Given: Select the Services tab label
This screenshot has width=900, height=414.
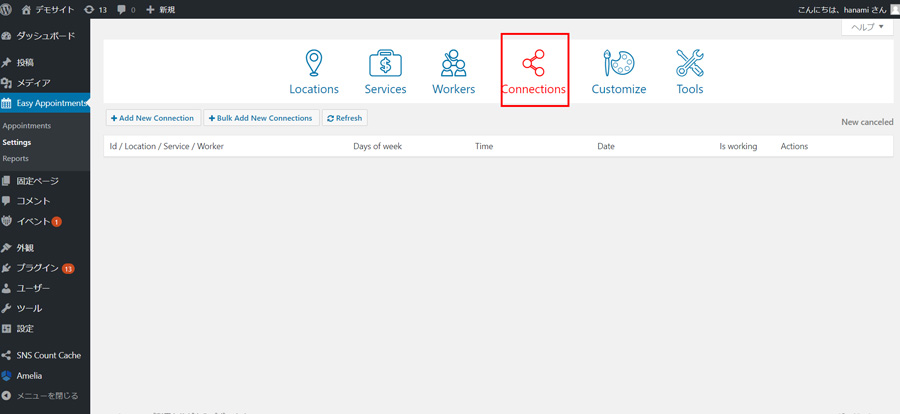Looking at the screenshot, I should click(x=385, y=90).
